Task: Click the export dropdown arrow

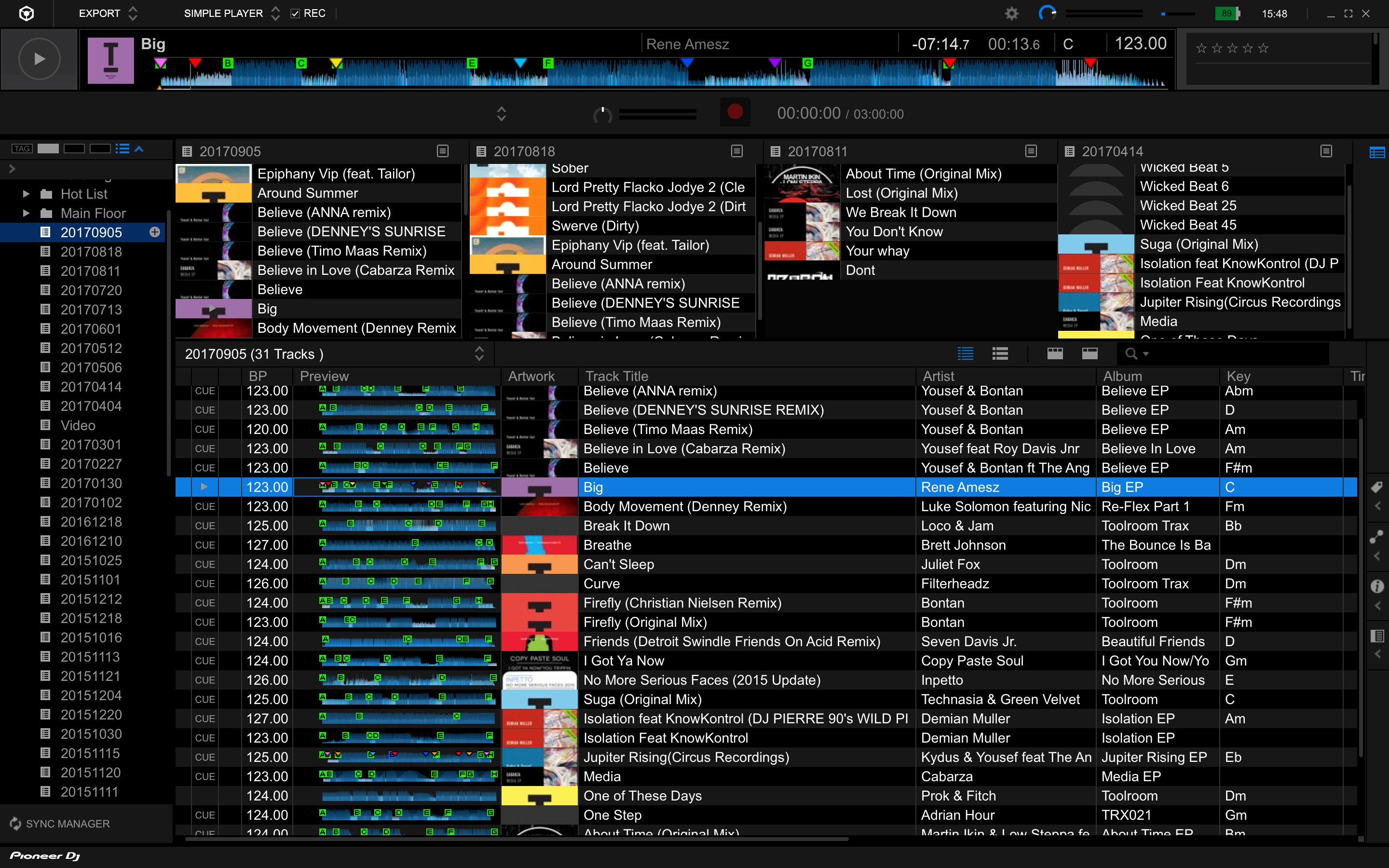Action: tap(131, 12)
